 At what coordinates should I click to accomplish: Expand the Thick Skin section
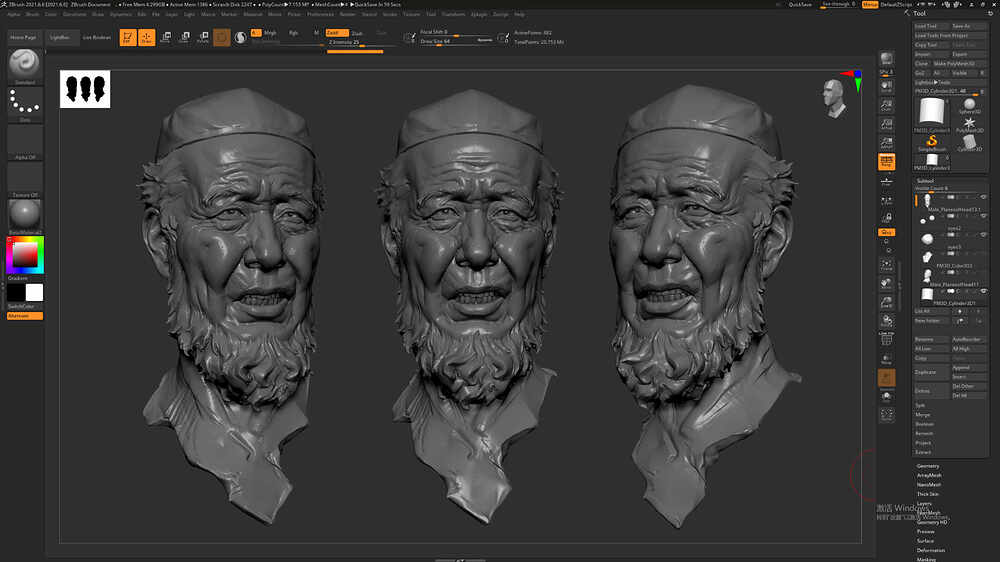click(x=928, y=494)
